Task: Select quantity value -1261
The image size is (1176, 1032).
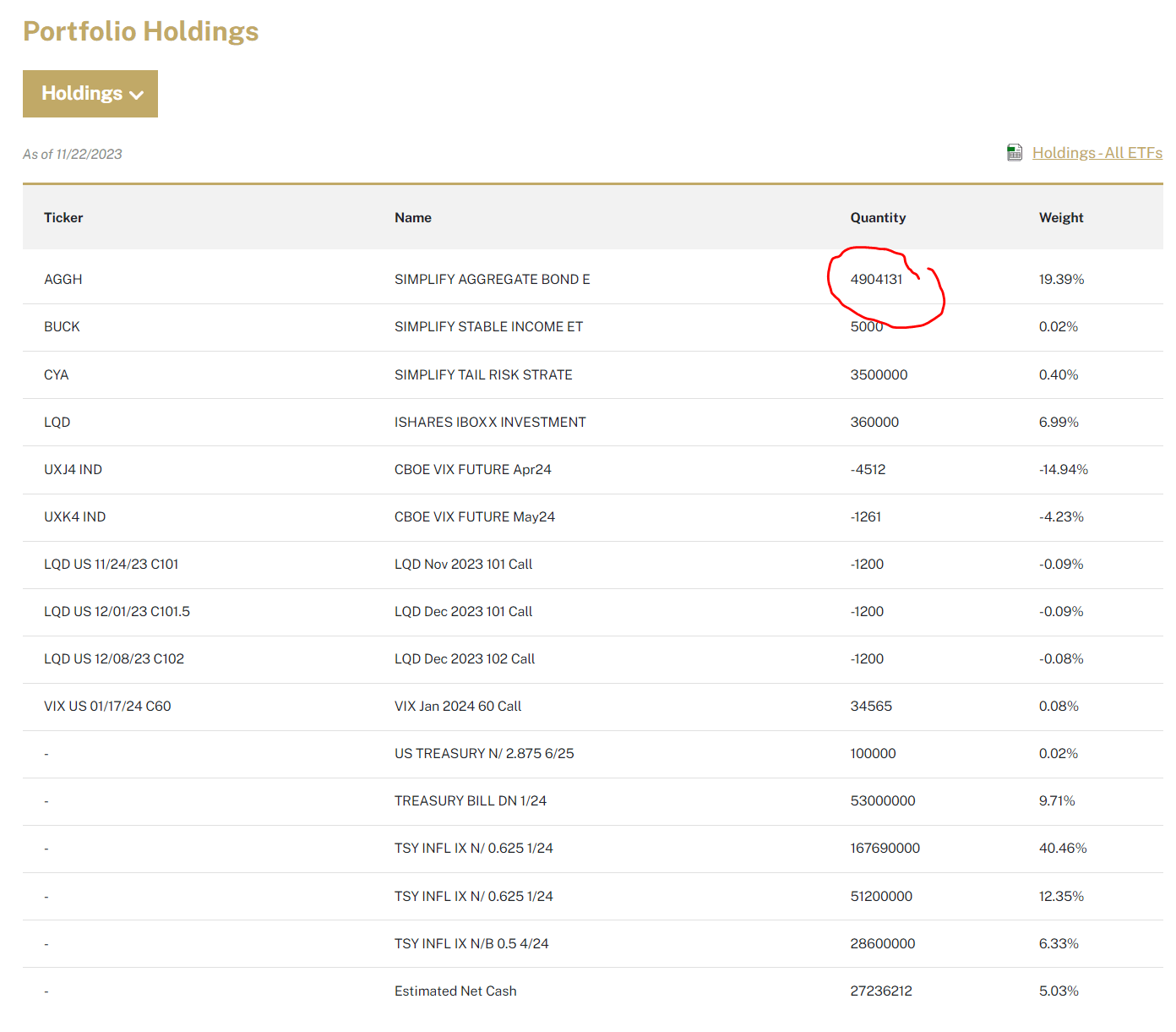Action: click(866, 516)
